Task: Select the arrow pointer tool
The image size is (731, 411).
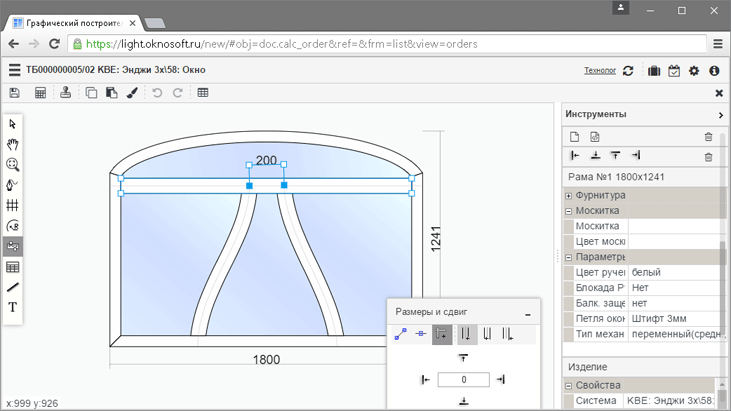Action: 13,124
